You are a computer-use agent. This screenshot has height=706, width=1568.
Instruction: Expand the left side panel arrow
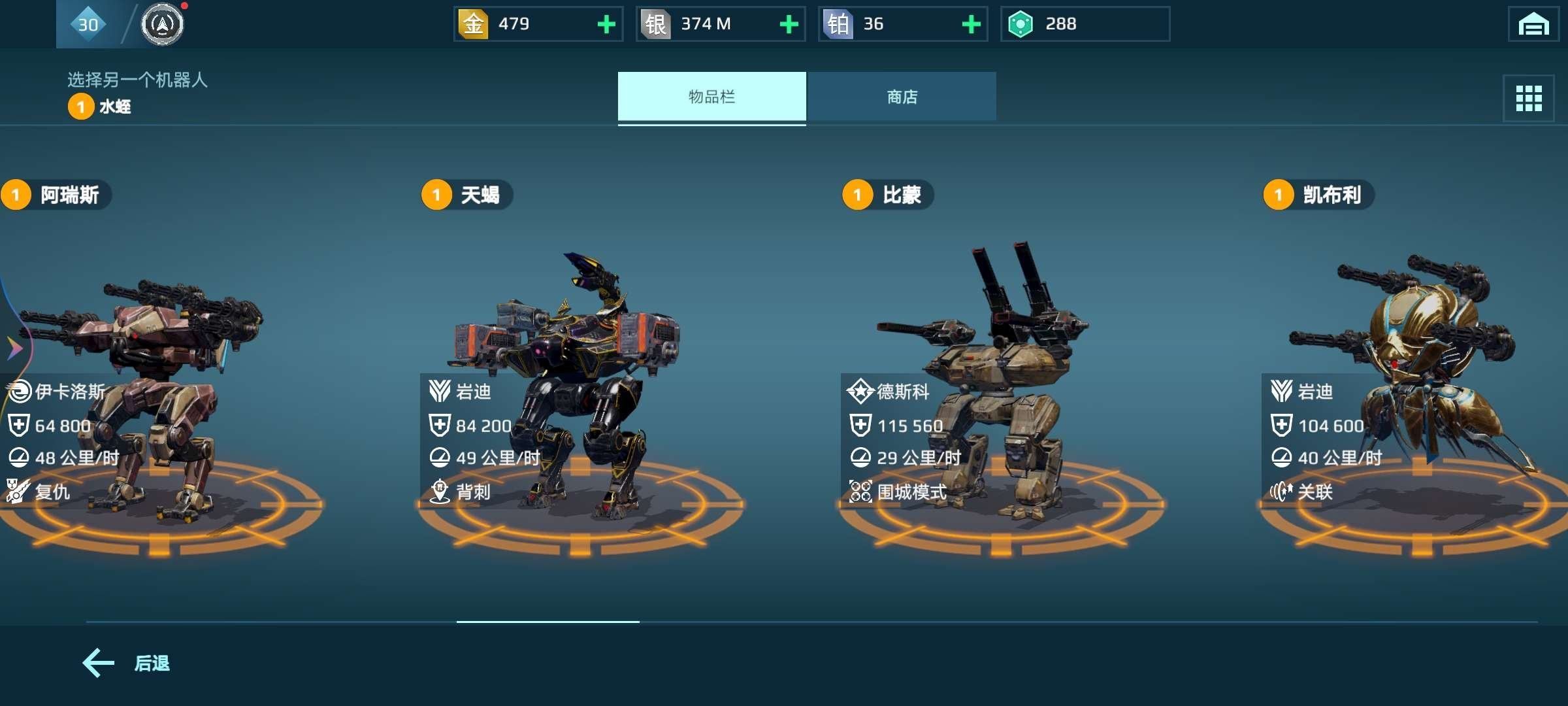[14, 348]
